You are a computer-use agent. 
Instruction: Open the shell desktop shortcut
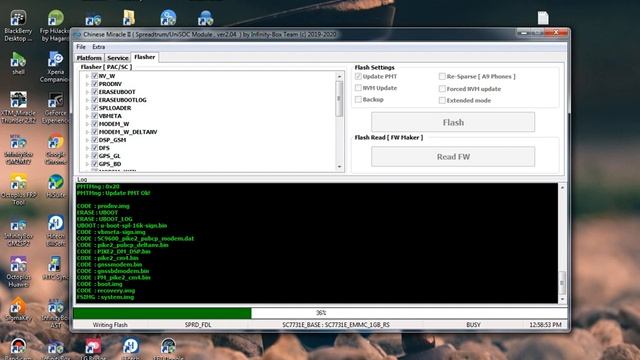pos(18,64)
